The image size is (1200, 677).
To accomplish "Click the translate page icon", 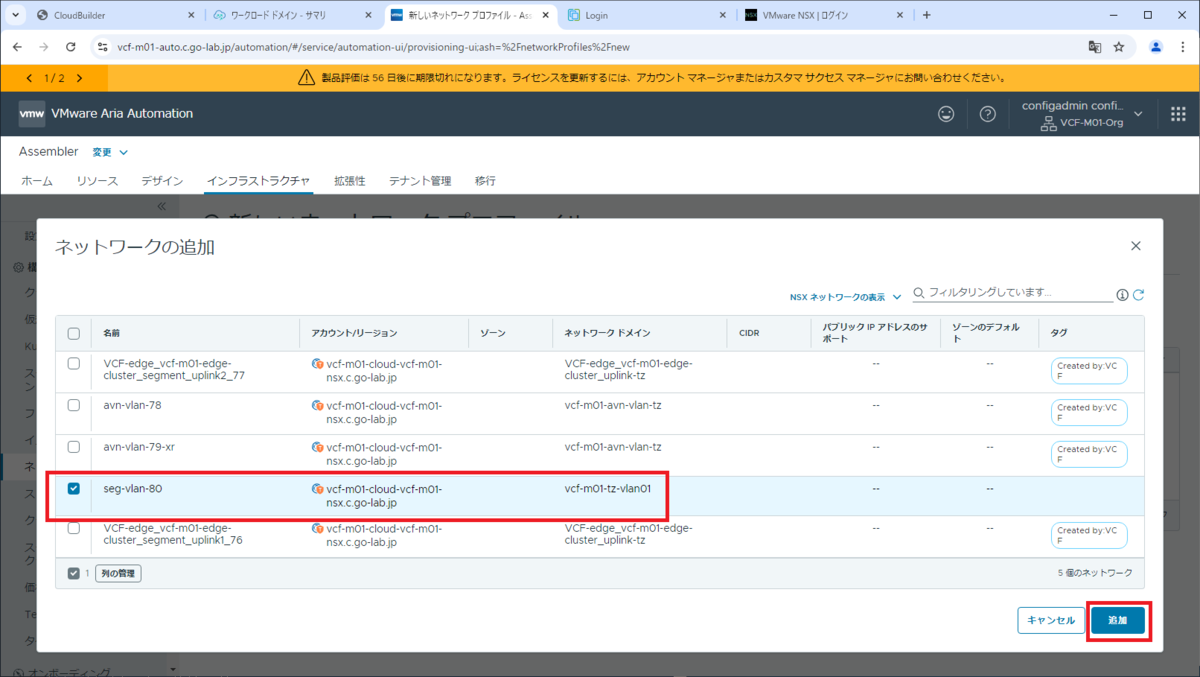I will (1095, 47).
